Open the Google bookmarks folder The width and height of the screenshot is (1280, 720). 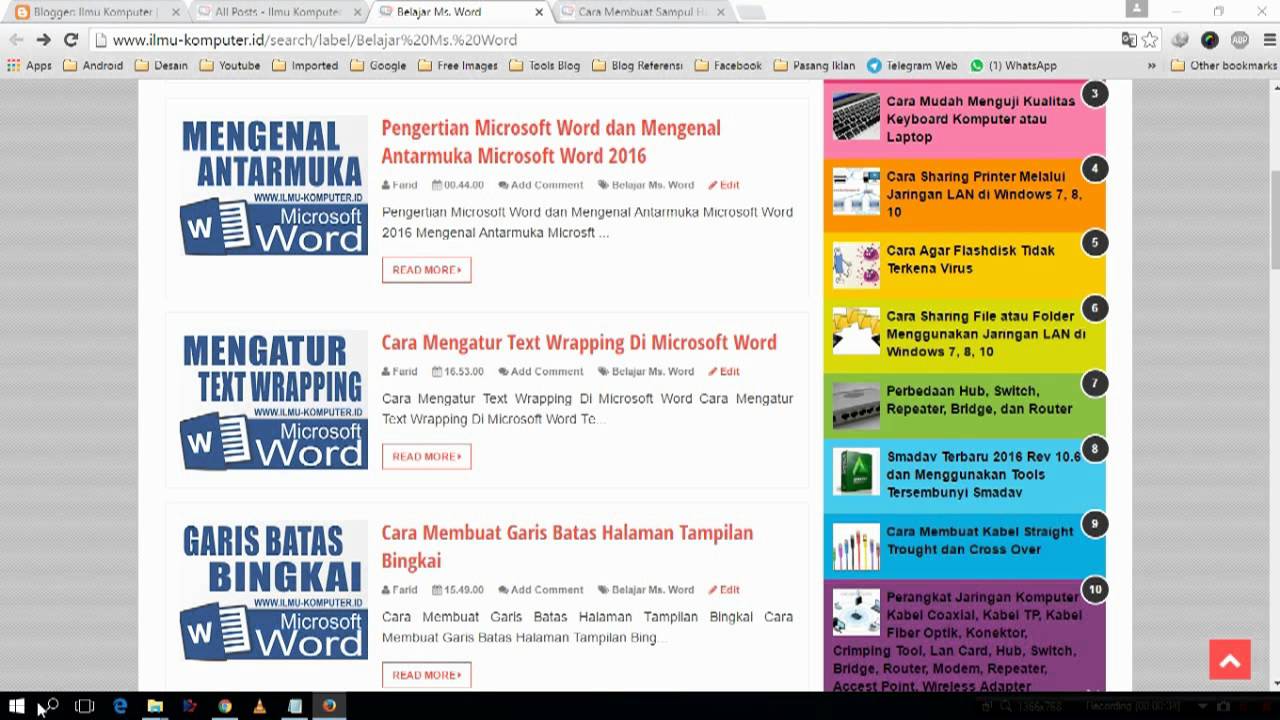tap(378, 65)
